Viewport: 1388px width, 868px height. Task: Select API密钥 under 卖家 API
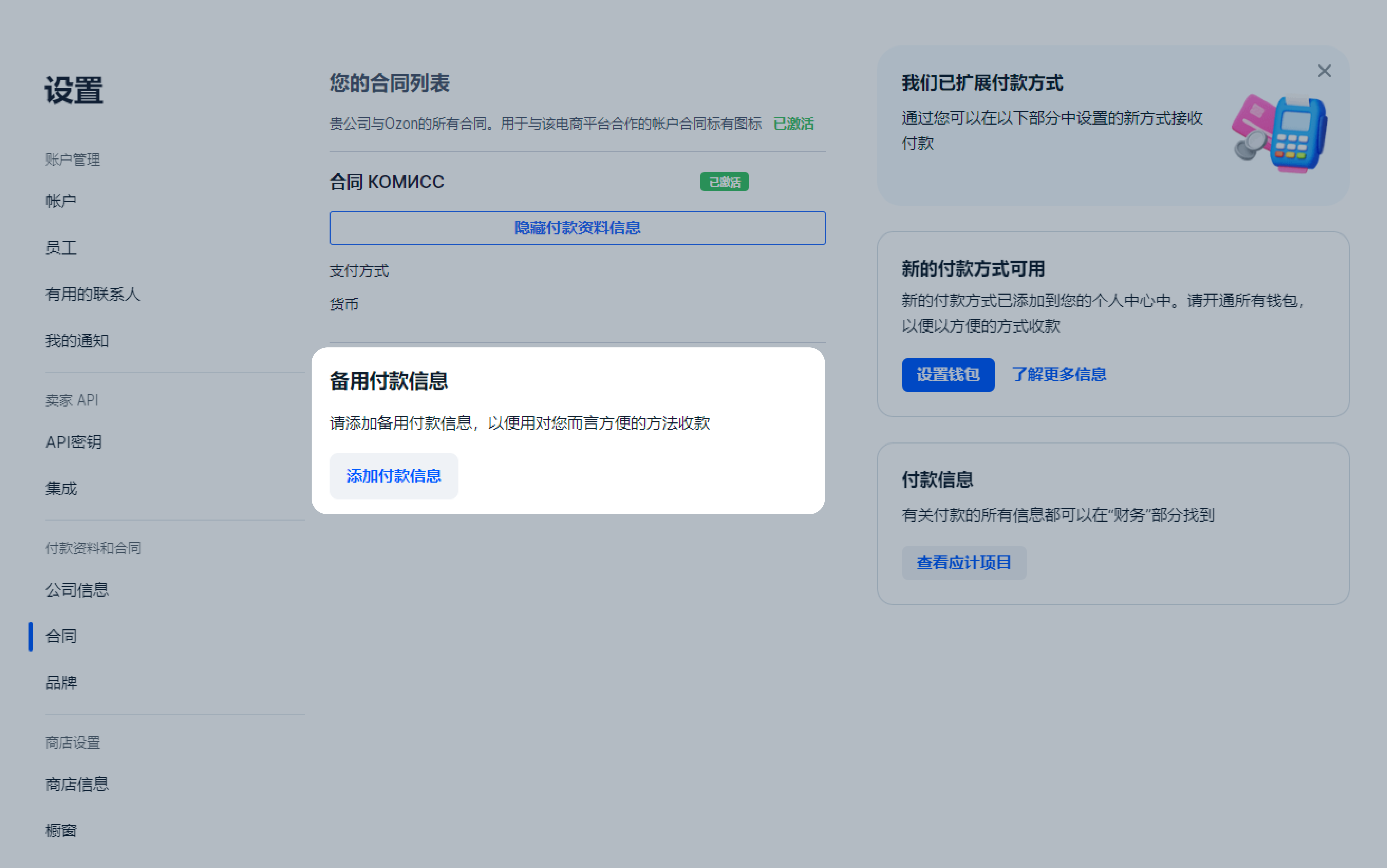(73, 442)
